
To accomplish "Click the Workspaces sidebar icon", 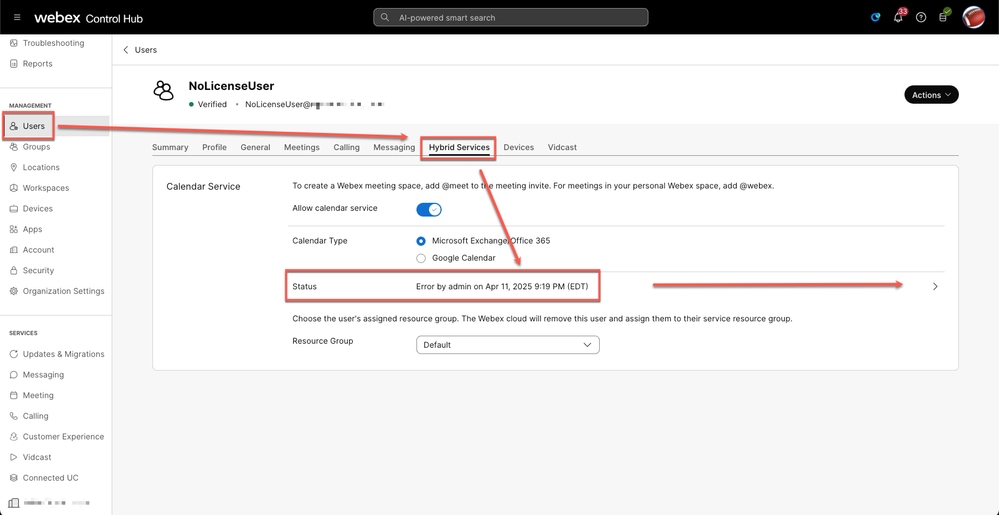I will point(13,188).
